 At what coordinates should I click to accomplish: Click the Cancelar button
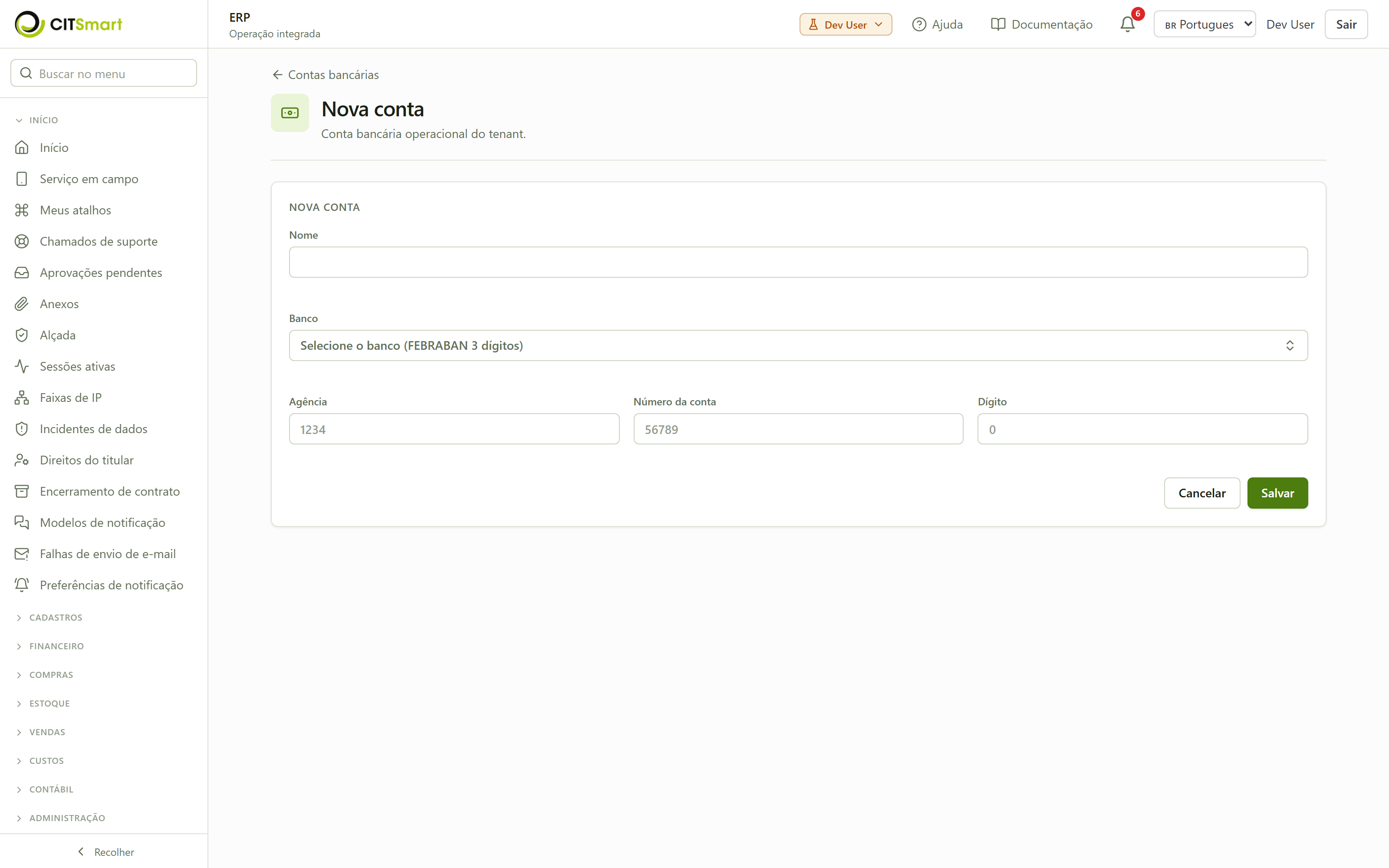point(1202,493)
